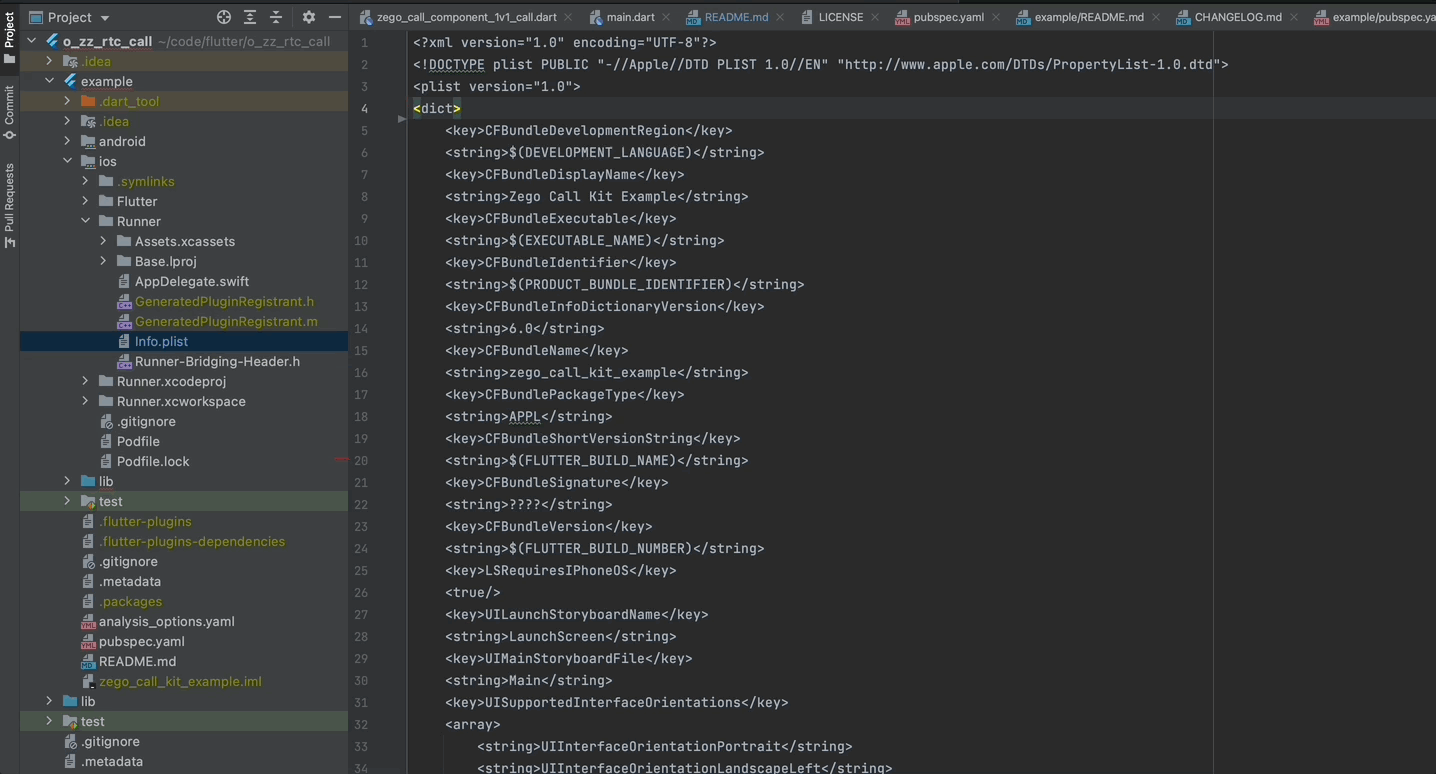This screenshot has height=774, width=1436.
Task: Click the Collapse All icon in Project panel
Action: coord(276,17)
